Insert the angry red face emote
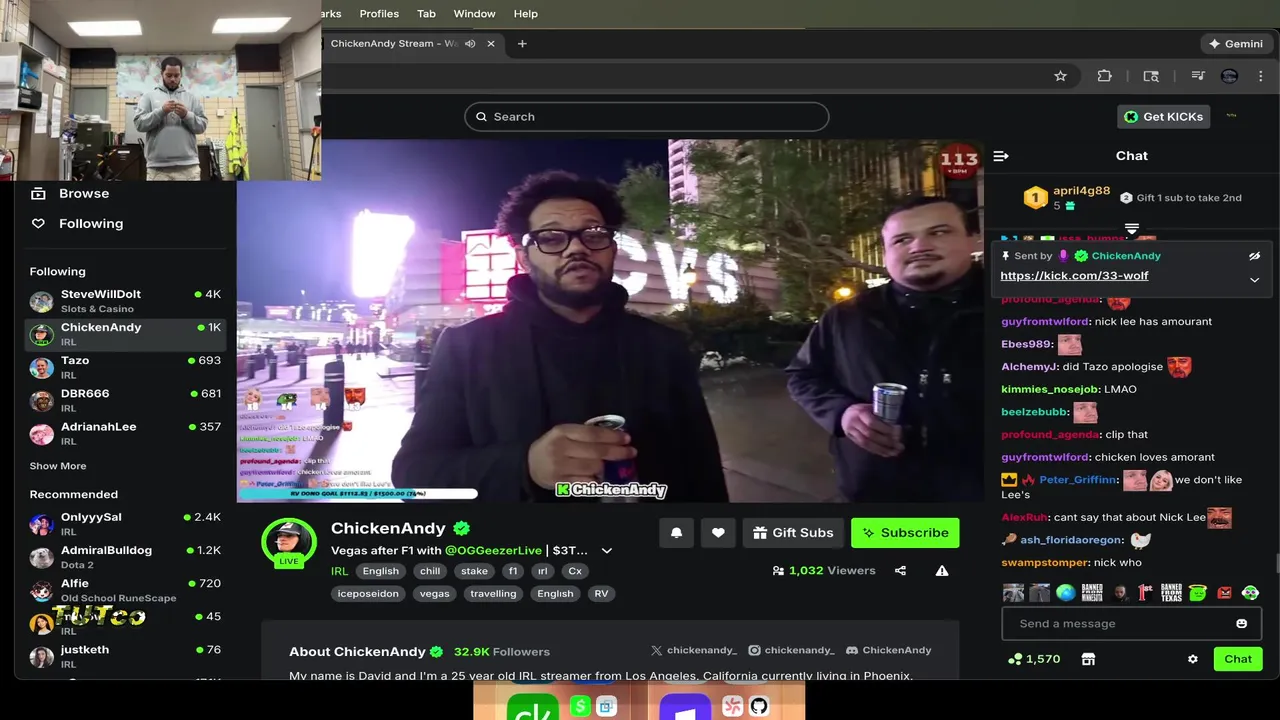Viewport: 1280px width, 720px height. click(1225, 592)
